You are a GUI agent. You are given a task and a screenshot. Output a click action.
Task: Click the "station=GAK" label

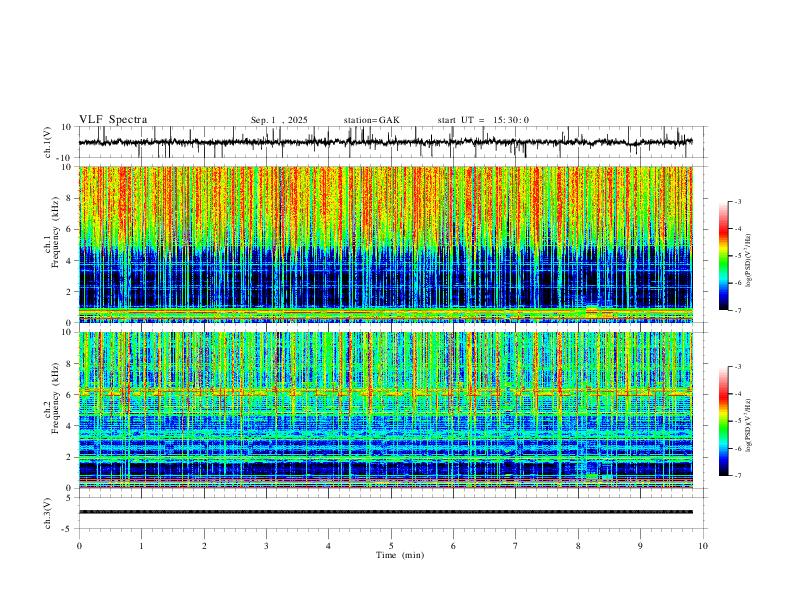[x=371, y=120]
